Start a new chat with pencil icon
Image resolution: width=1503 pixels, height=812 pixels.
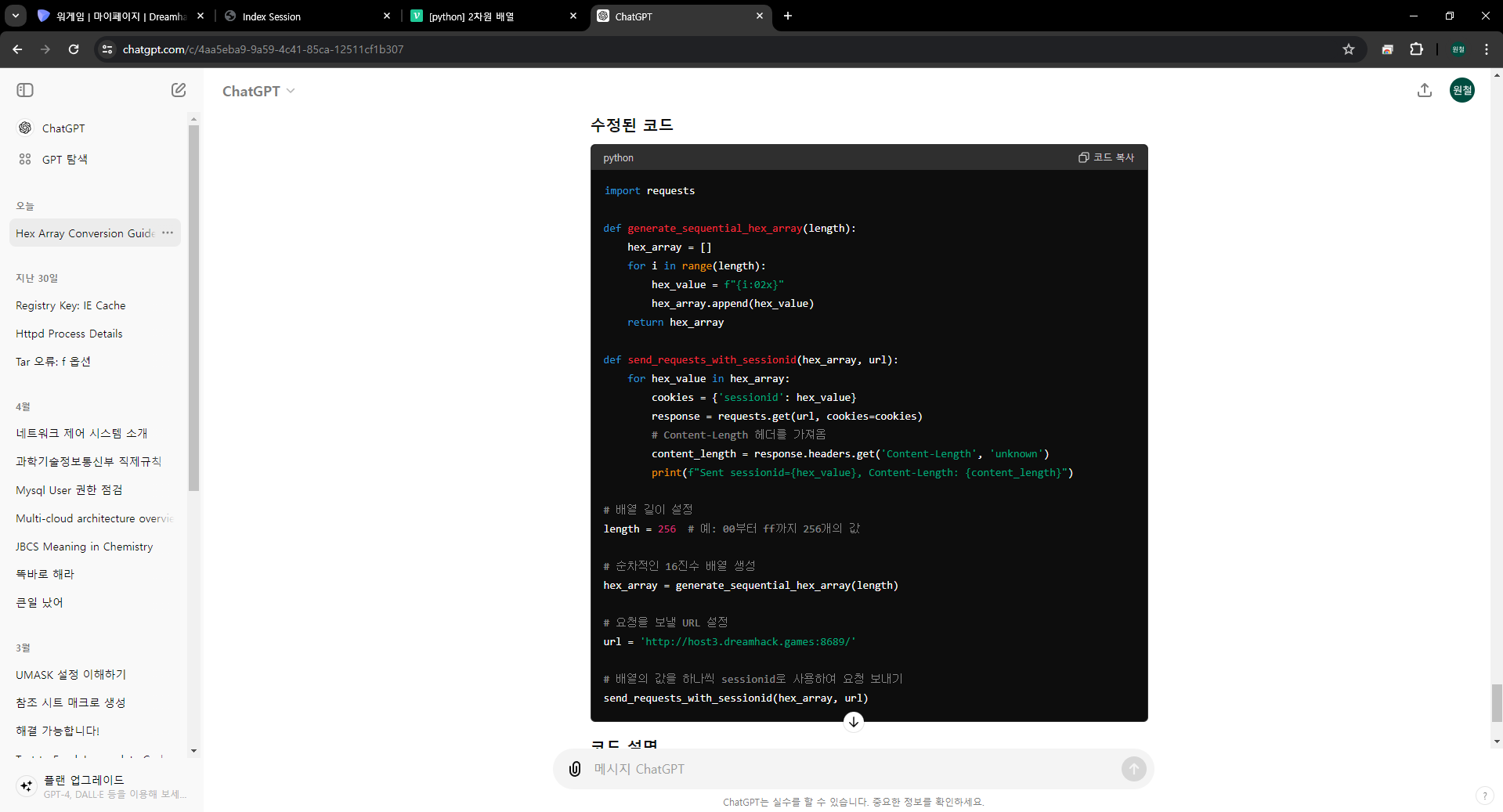[179, 90]
